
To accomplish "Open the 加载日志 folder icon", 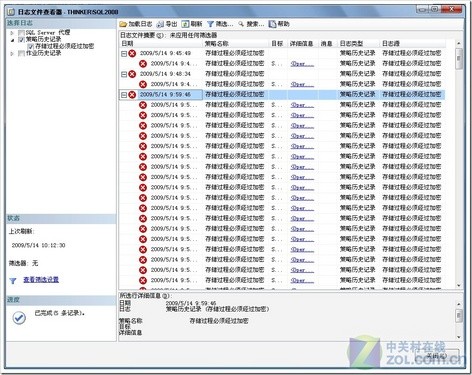I will coord(123,24).
